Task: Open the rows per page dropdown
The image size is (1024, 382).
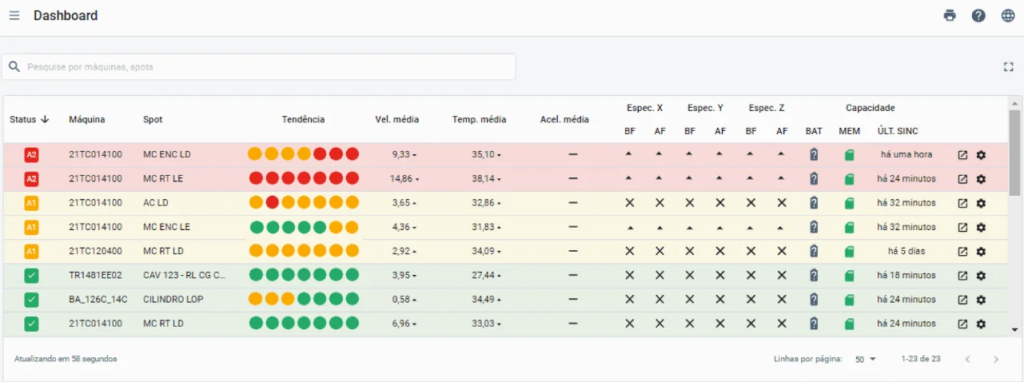Action: pyautogui.click(x=866, y=359)
